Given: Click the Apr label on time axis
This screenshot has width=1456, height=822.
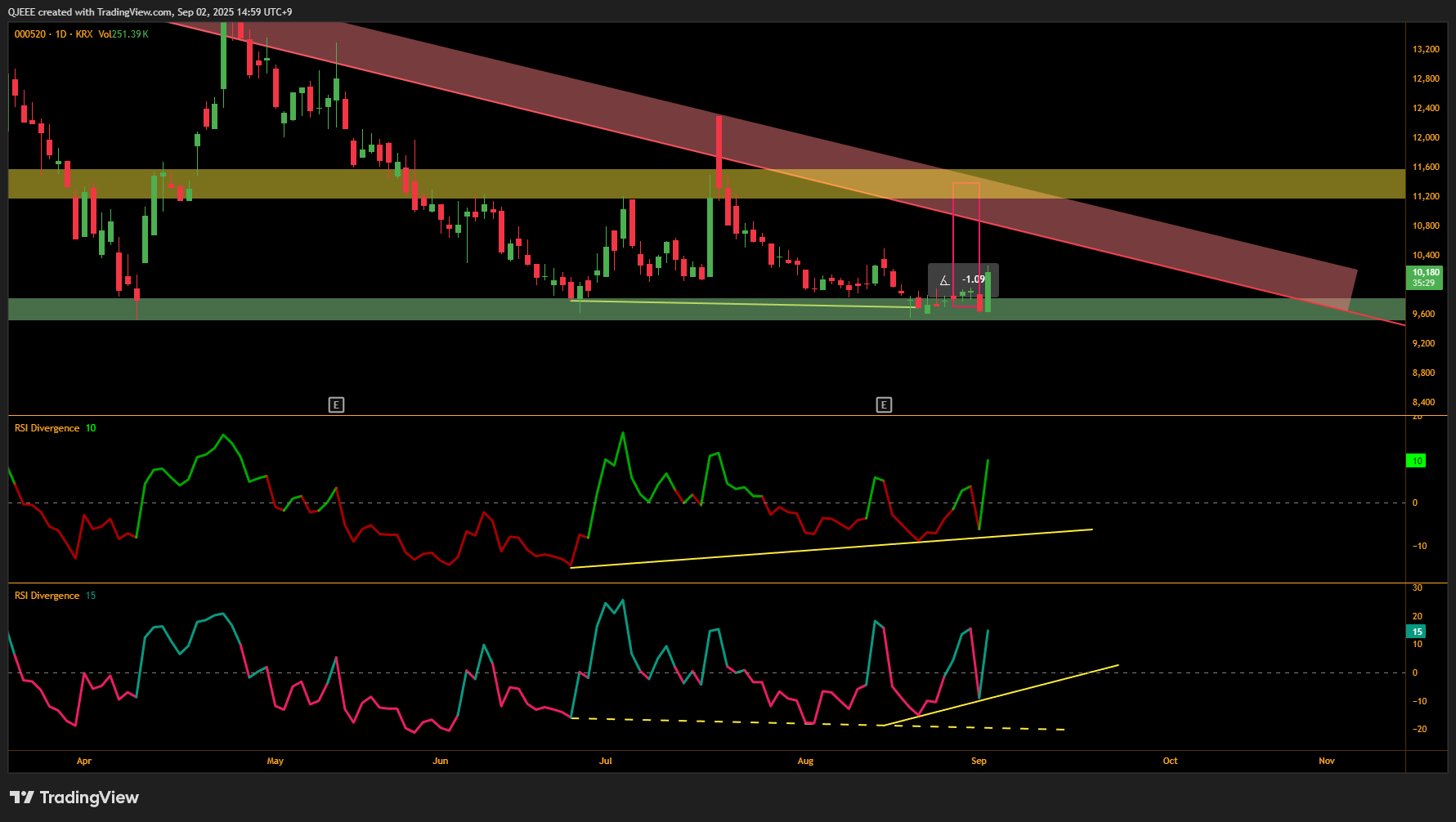Looking at the screenshot, I should (84, 761).
